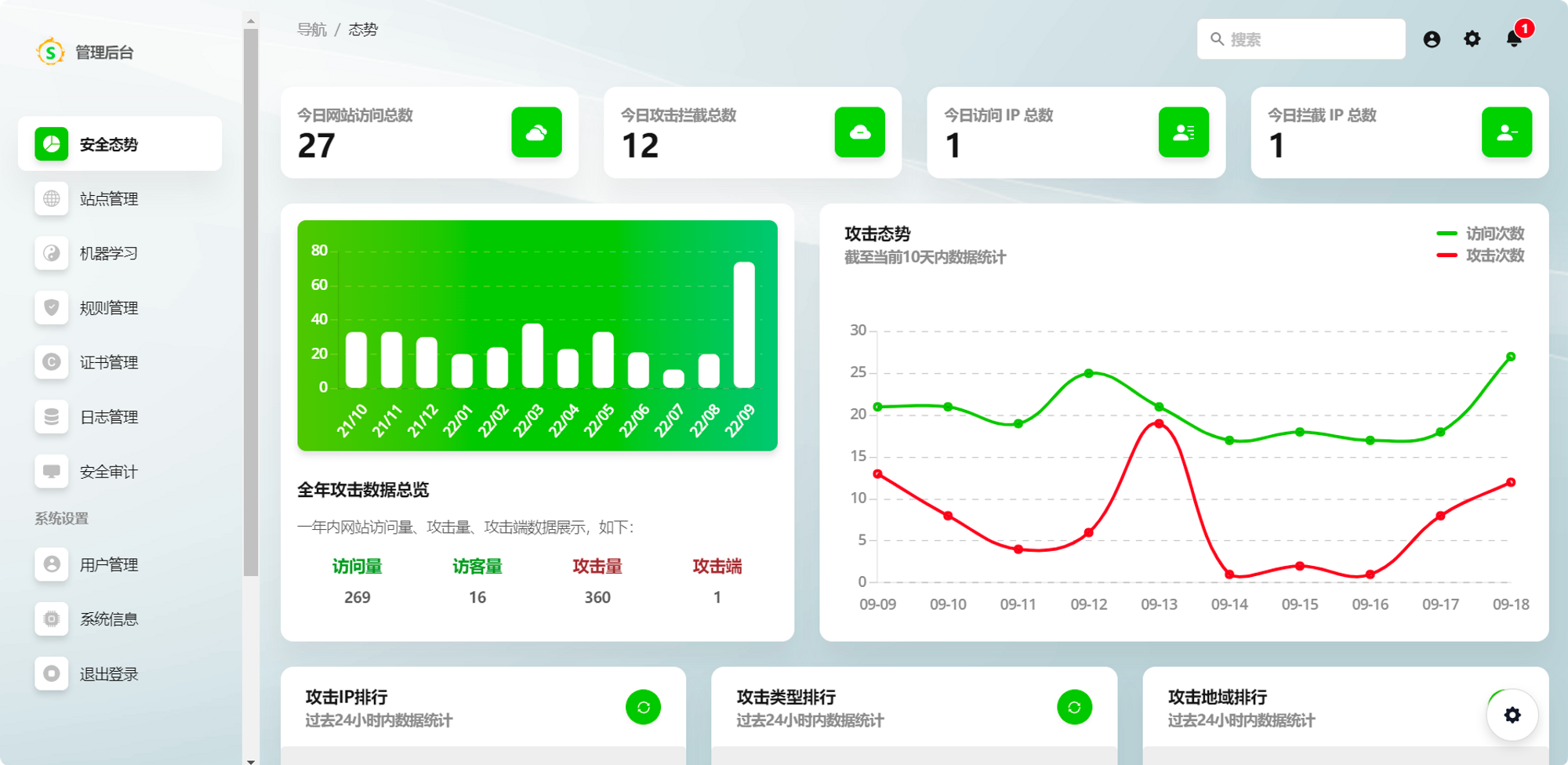Click the 系统设置 section label
1568x765 pixels.
click(61, 518)
